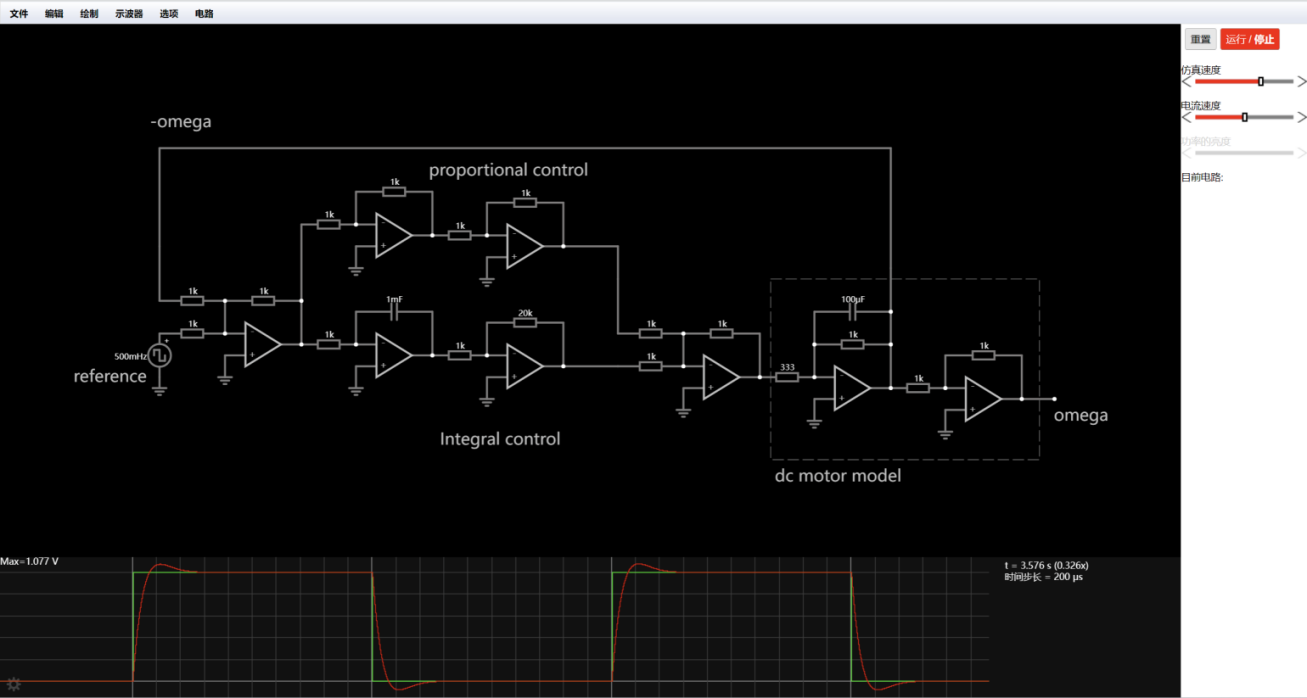Select 1k resistor connected to square wave source
Screen dimensions: 1307x698
tap(192, 333)
